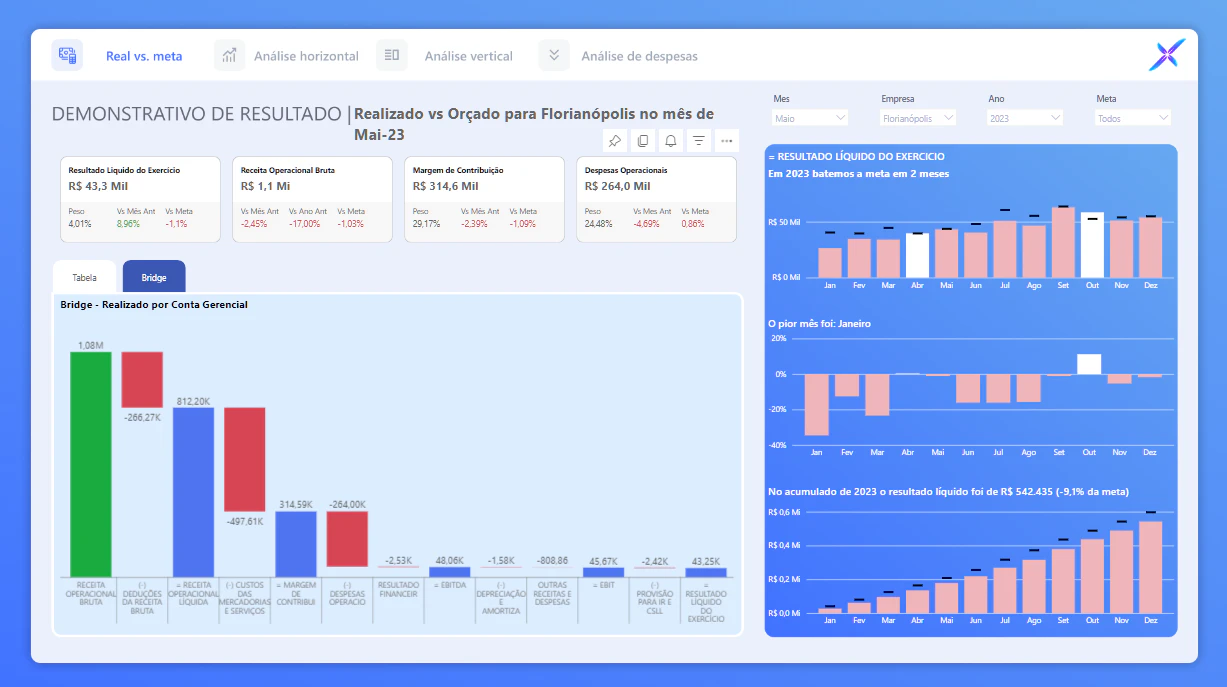Viewport: 1227px width, 687px height.
Task: Open the Empresa dropdown showing Florianópolis
Action: pyautogui.click(x=918, y=118)
